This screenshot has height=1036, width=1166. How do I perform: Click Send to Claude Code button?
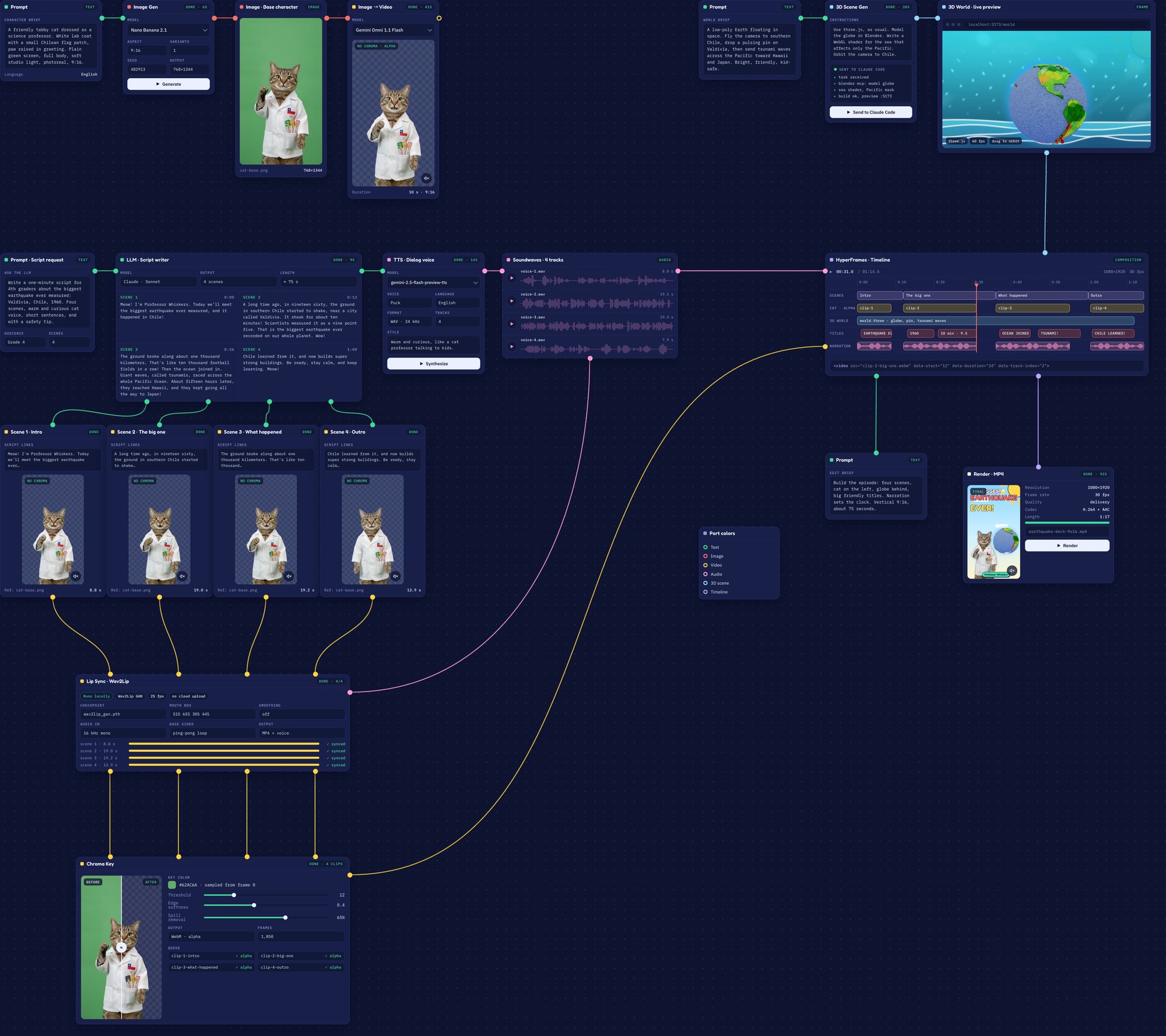tap(871, 112)
